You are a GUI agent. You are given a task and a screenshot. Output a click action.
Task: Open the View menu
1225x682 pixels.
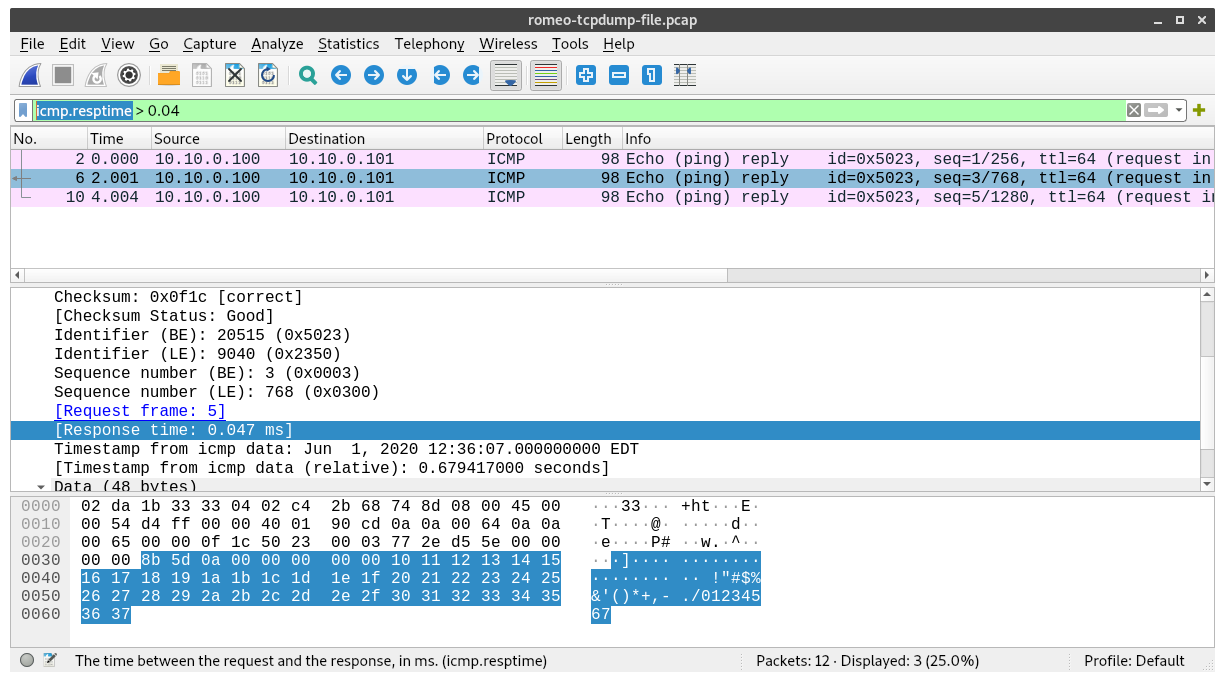pyautogui.click(x=117, y=44)
